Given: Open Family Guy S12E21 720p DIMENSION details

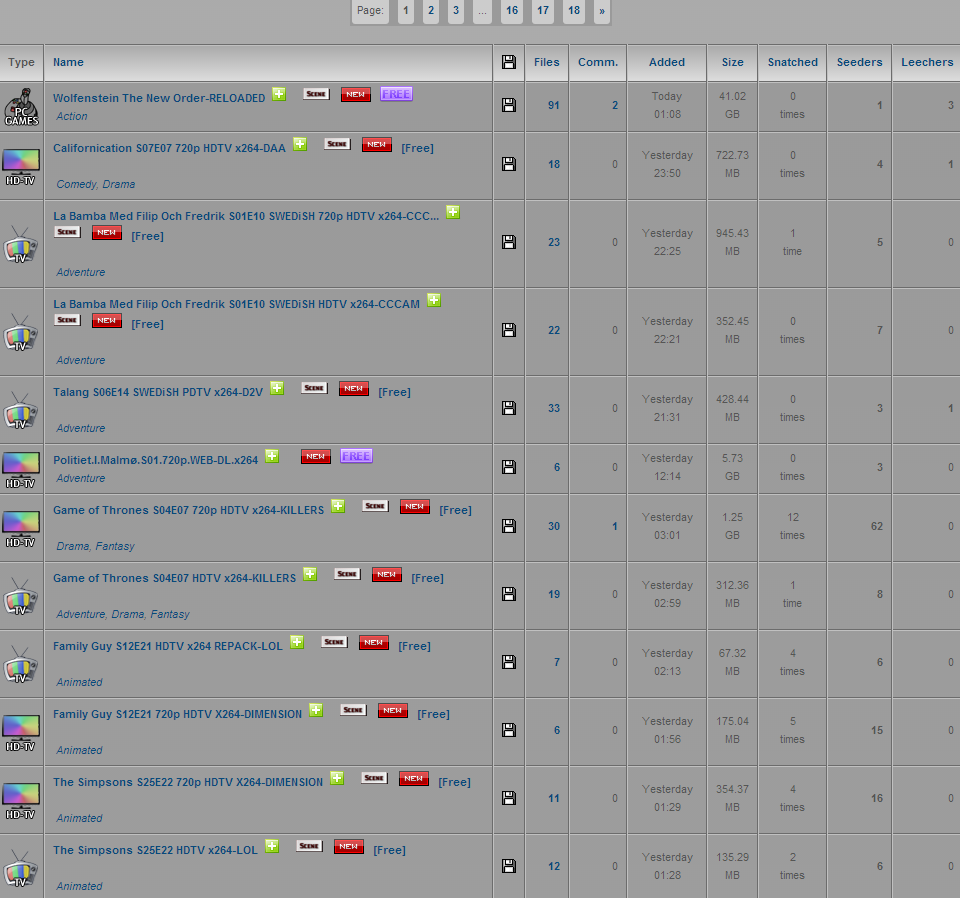Looking at the screenshot, I should click(x=178, y=714).
